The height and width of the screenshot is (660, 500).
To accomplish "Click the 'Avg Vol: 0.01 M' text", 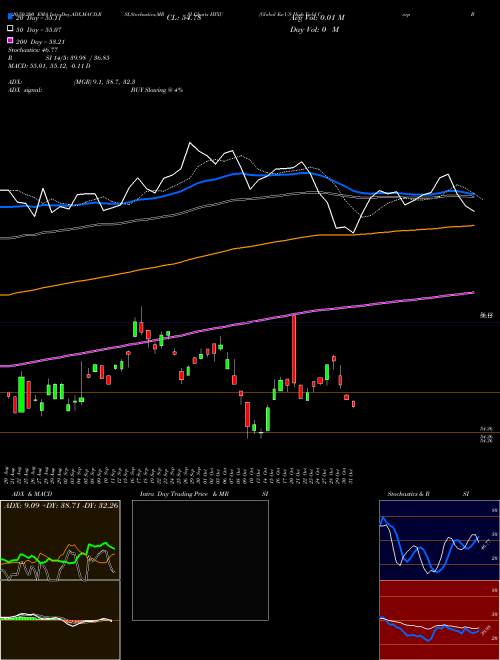I will [x=317, y=18].
